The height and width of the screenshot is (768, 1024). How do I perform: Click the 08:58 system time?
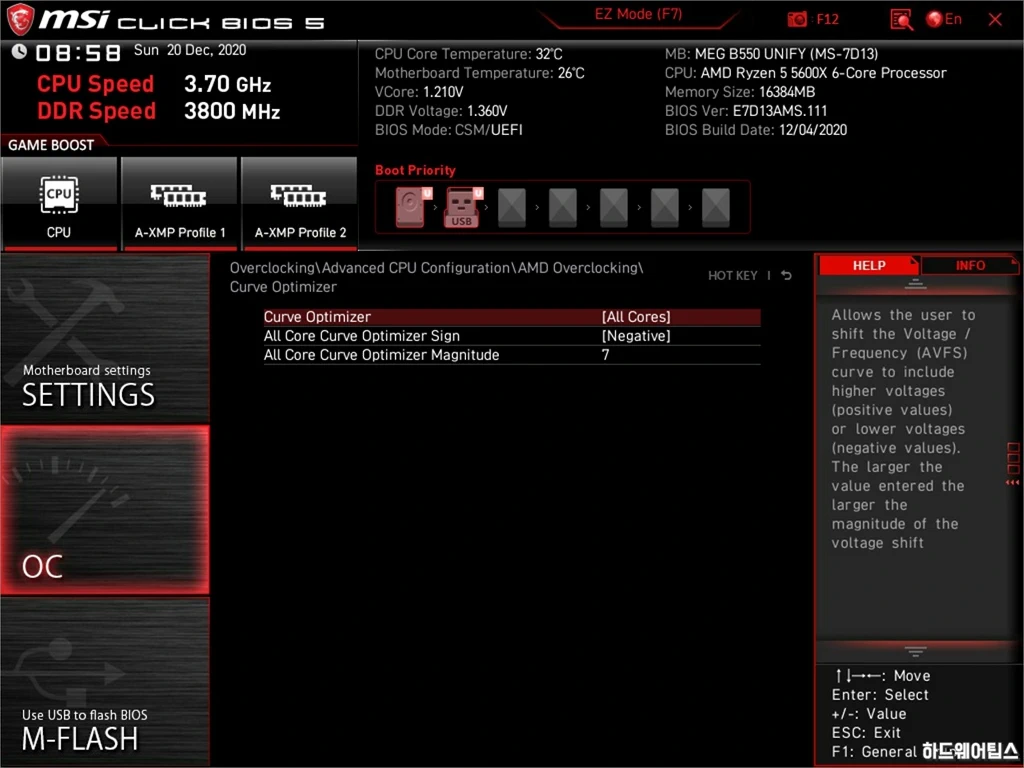click(x=78, y=53)
